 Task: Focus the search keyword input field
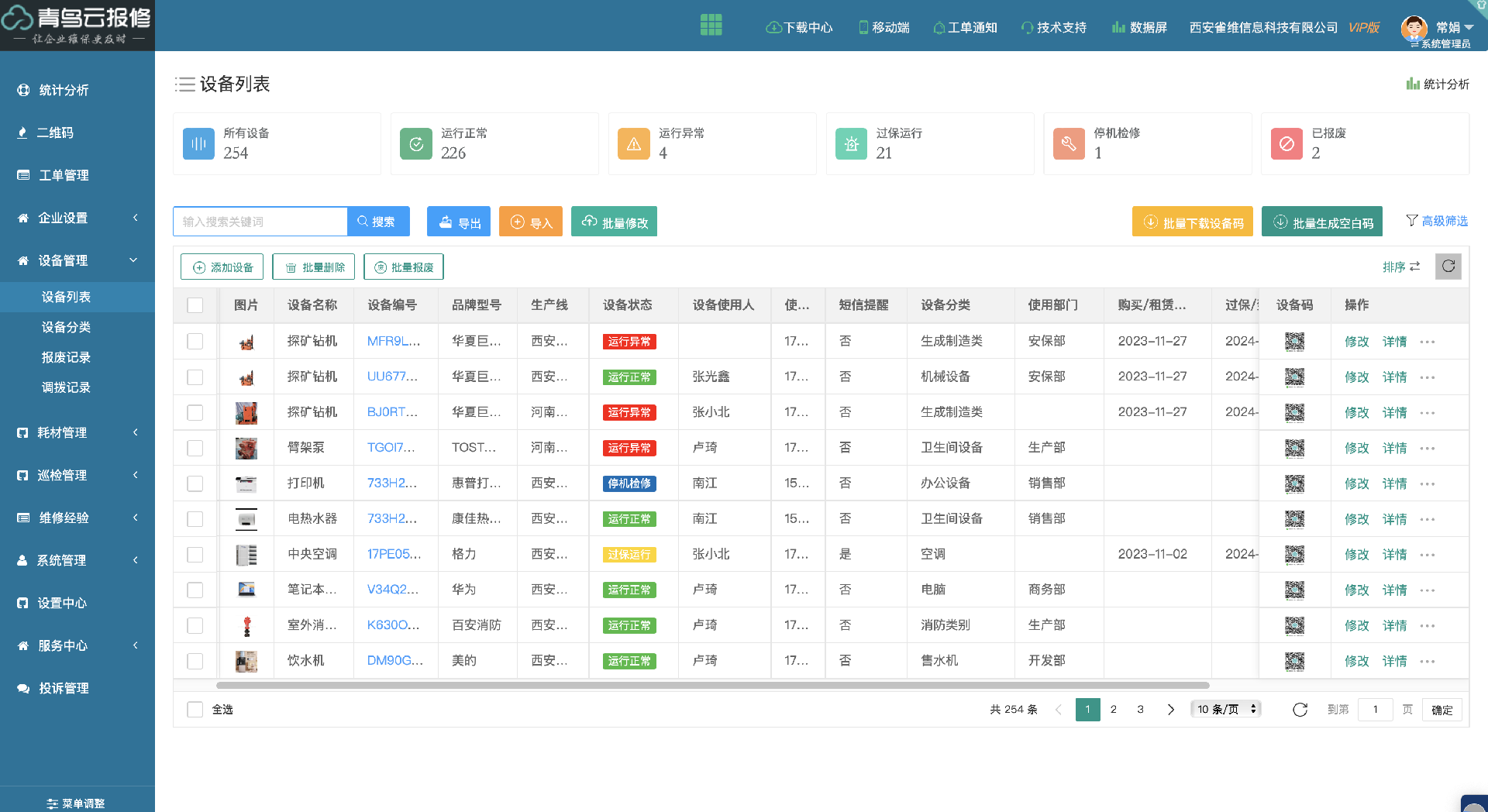[260, 222]
